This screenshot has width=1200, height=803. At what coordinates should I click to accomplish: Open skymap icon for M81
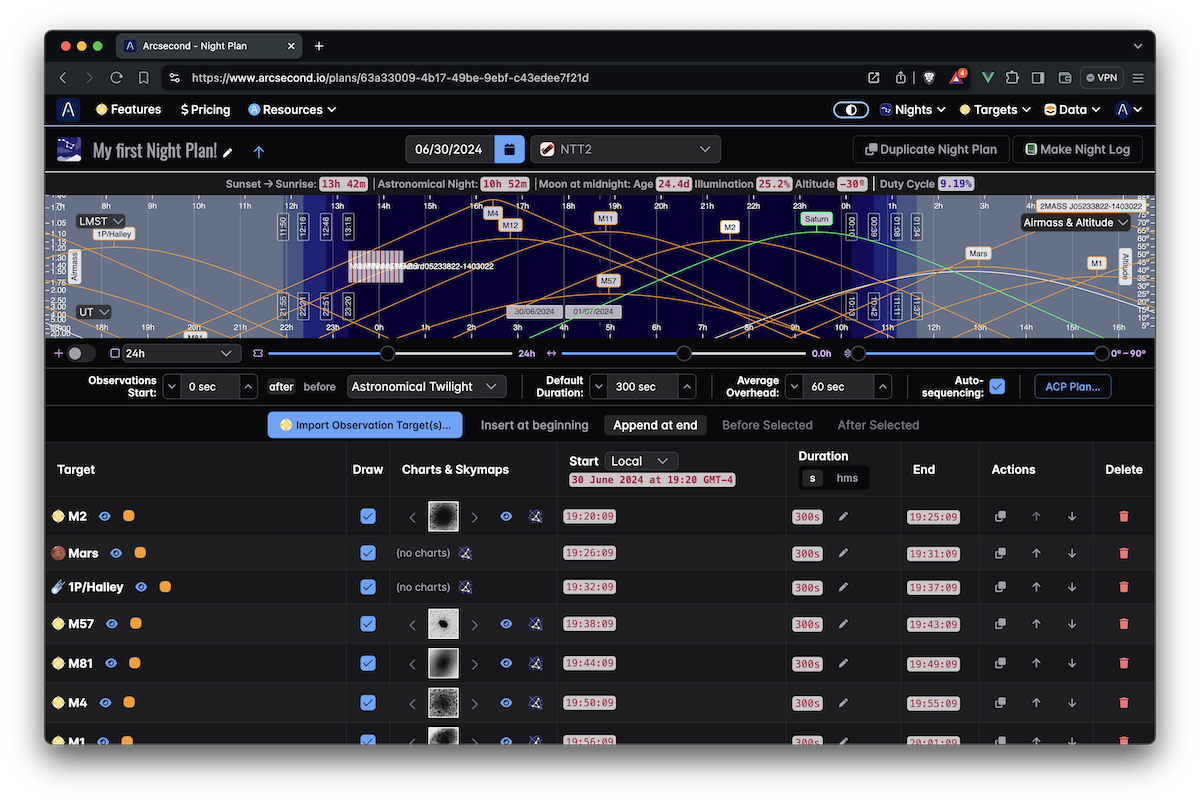(536, 662)
